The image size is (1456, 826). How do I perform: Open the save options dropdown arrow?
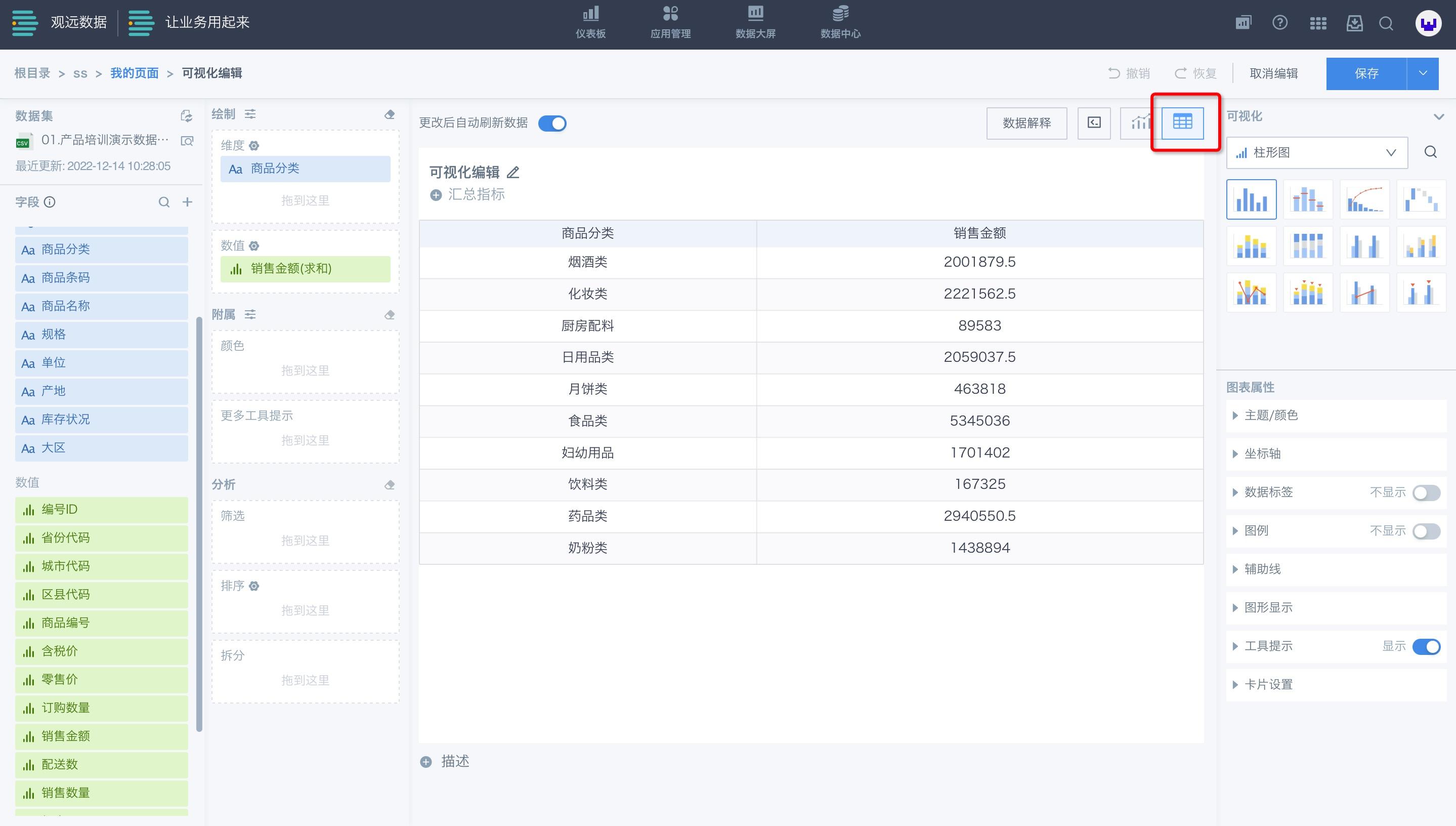point(1422,73)
